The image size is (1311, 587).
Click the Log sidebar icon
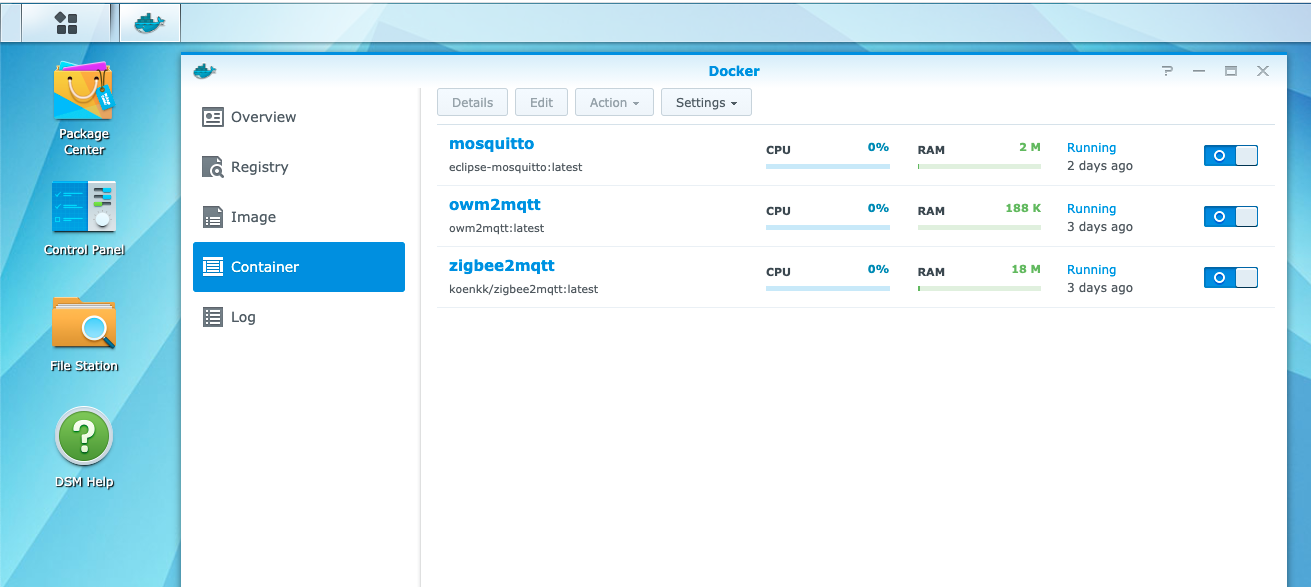[212, 317]
